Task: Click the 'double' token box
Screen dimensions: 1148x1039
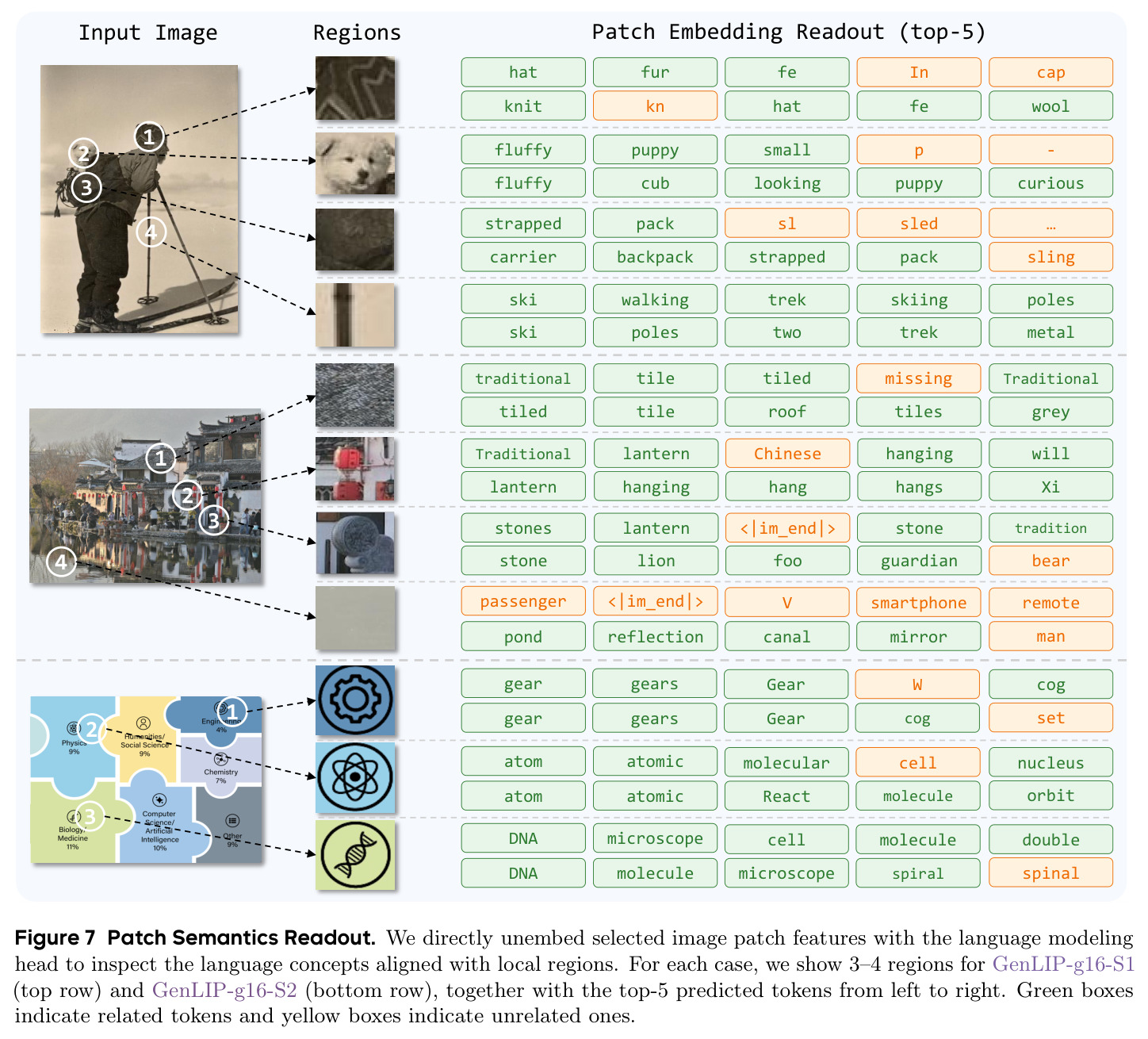Action: coord(1050,840)
